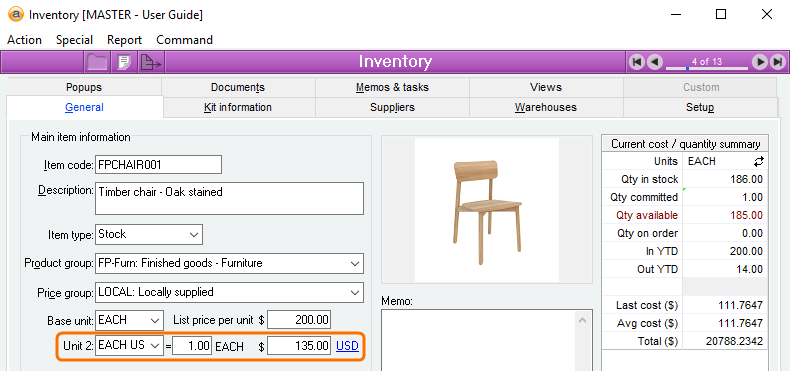Go to first record in the navigator
This screenshot has width=790, height=371.
click(x=637, y=62)
